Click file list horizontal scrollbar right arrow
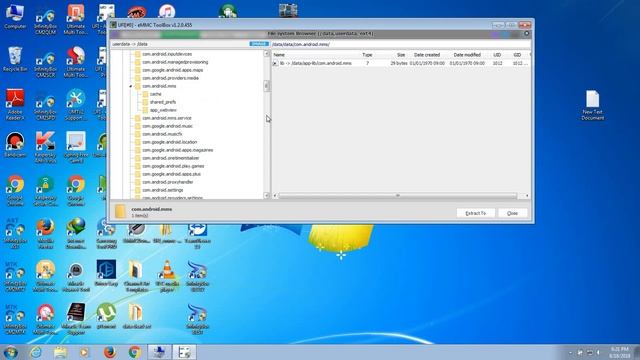 pyautogui.click(x=527, y=196)
